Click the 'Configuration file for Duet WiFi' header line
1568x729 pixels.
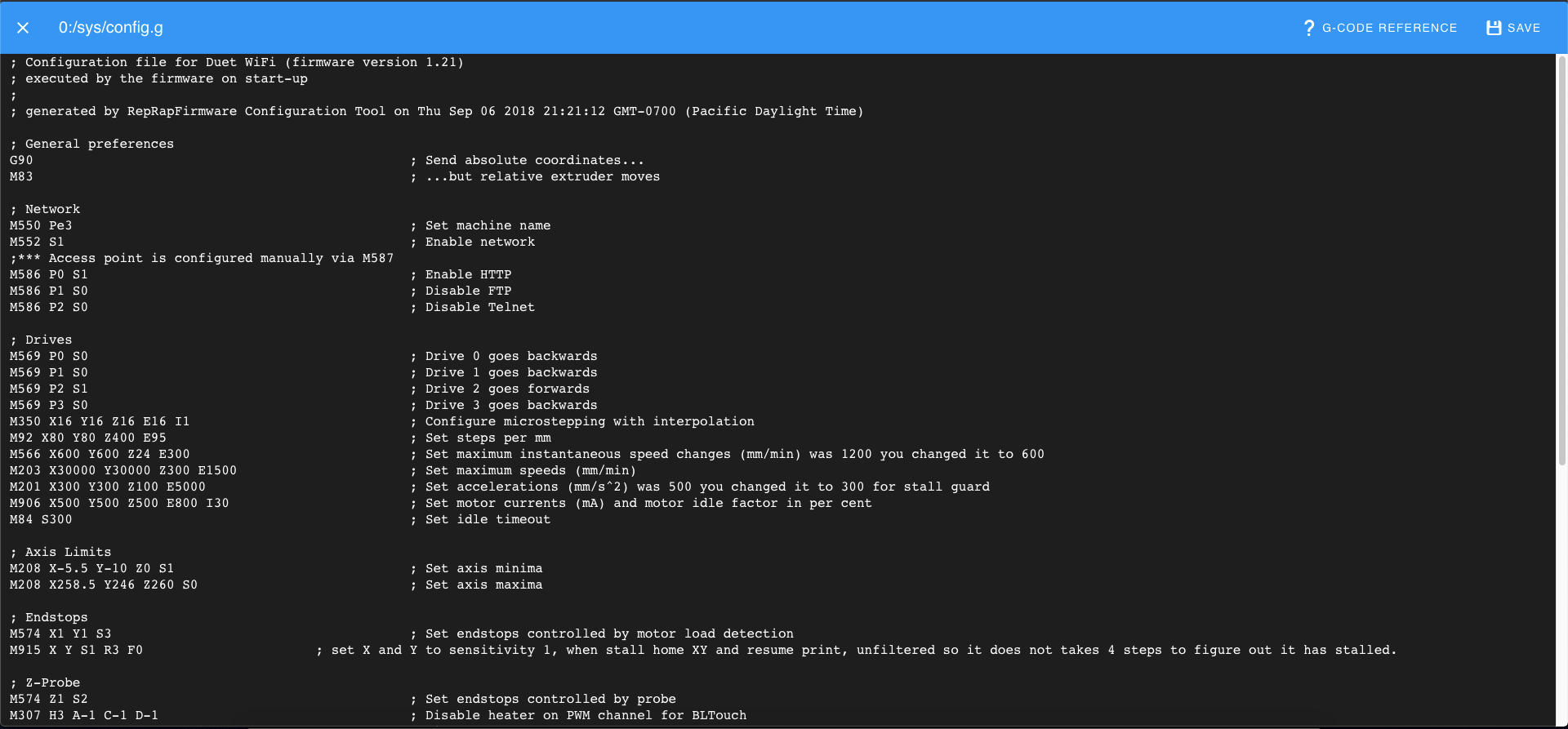(237, 62)
